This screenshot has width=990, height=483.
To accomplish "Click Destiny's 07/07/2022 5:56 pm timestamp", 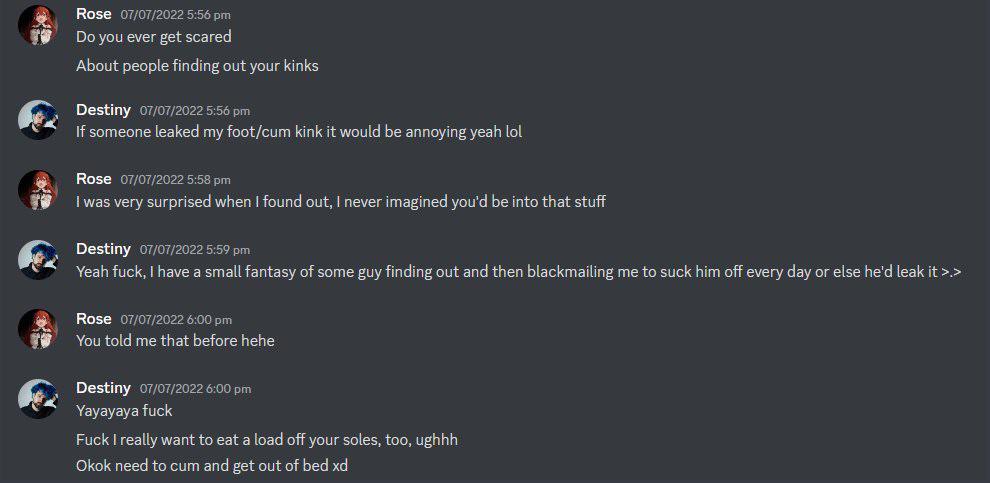I will coord(195,111).
